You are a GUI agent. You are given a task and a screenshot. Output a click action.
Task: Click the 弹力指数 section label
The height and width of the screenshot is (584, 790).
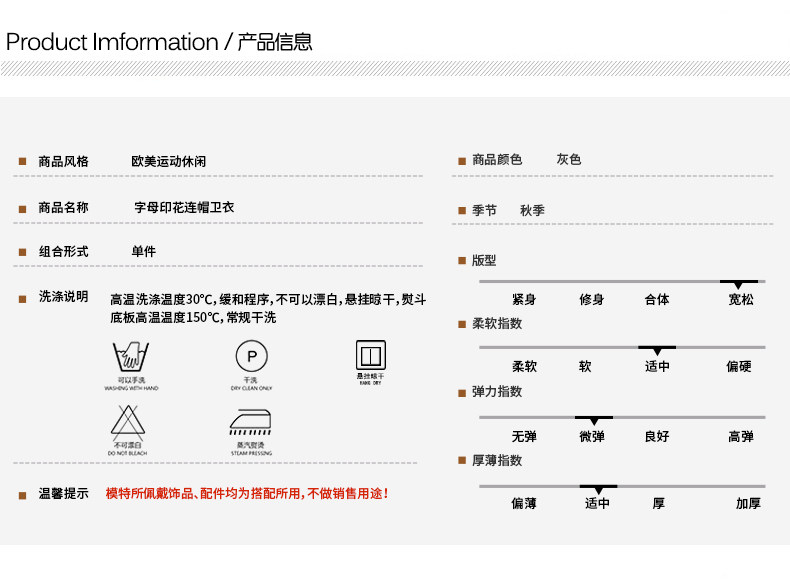pos(497,392)
